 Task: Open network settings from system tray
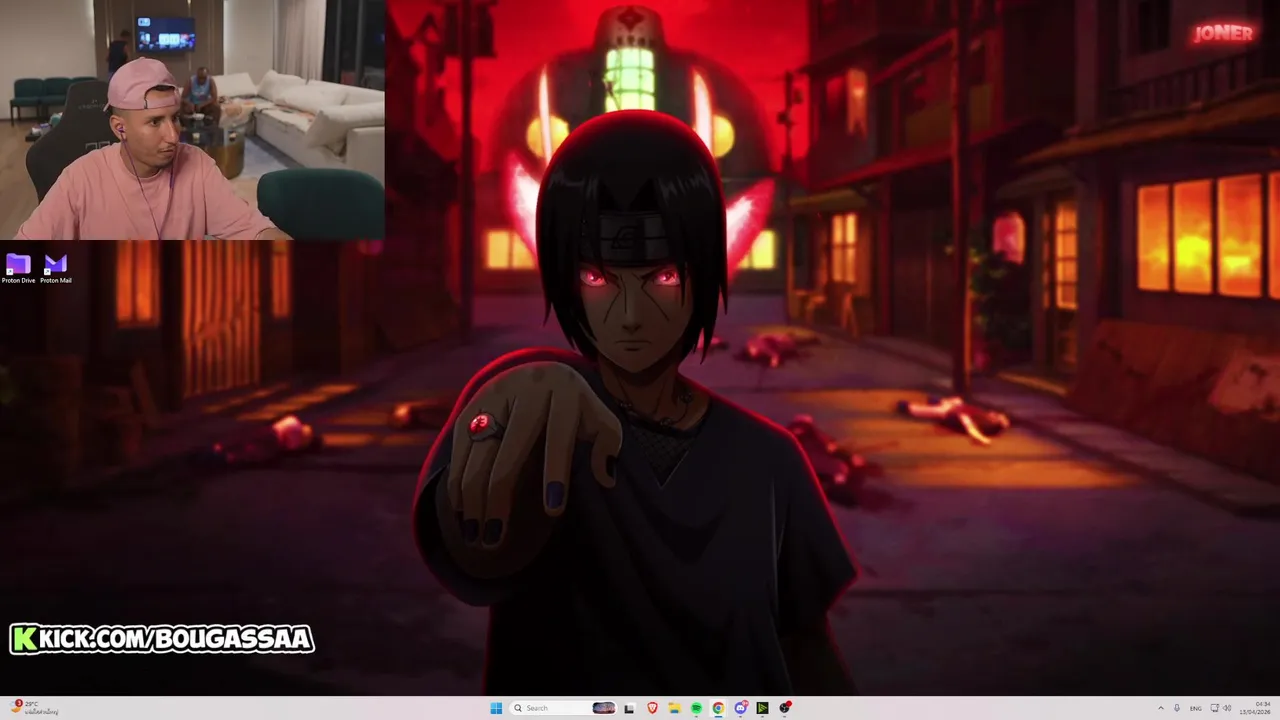tap(1215, 708)
